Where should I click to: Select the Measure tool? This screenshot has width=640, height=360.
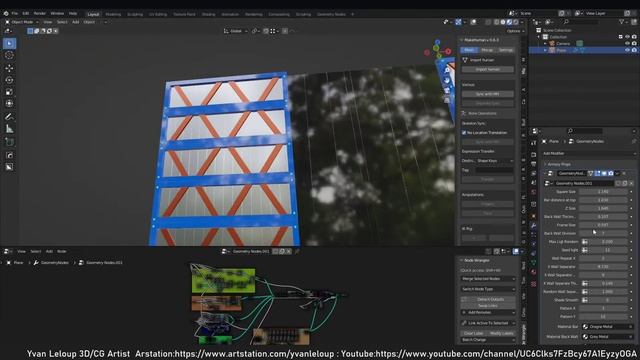tap(9, 129)
